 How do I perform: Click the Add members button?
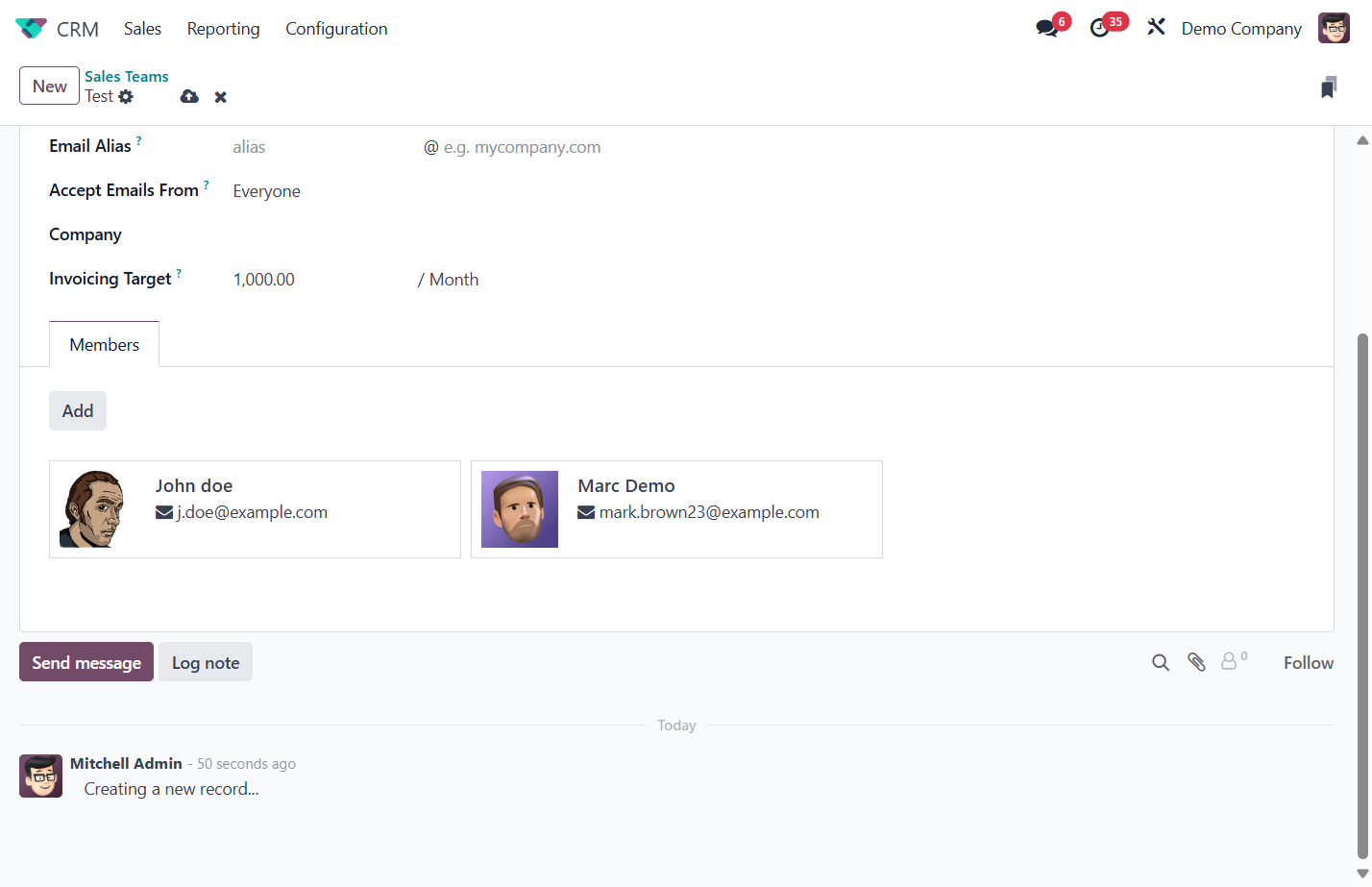(x=78, y=410)
